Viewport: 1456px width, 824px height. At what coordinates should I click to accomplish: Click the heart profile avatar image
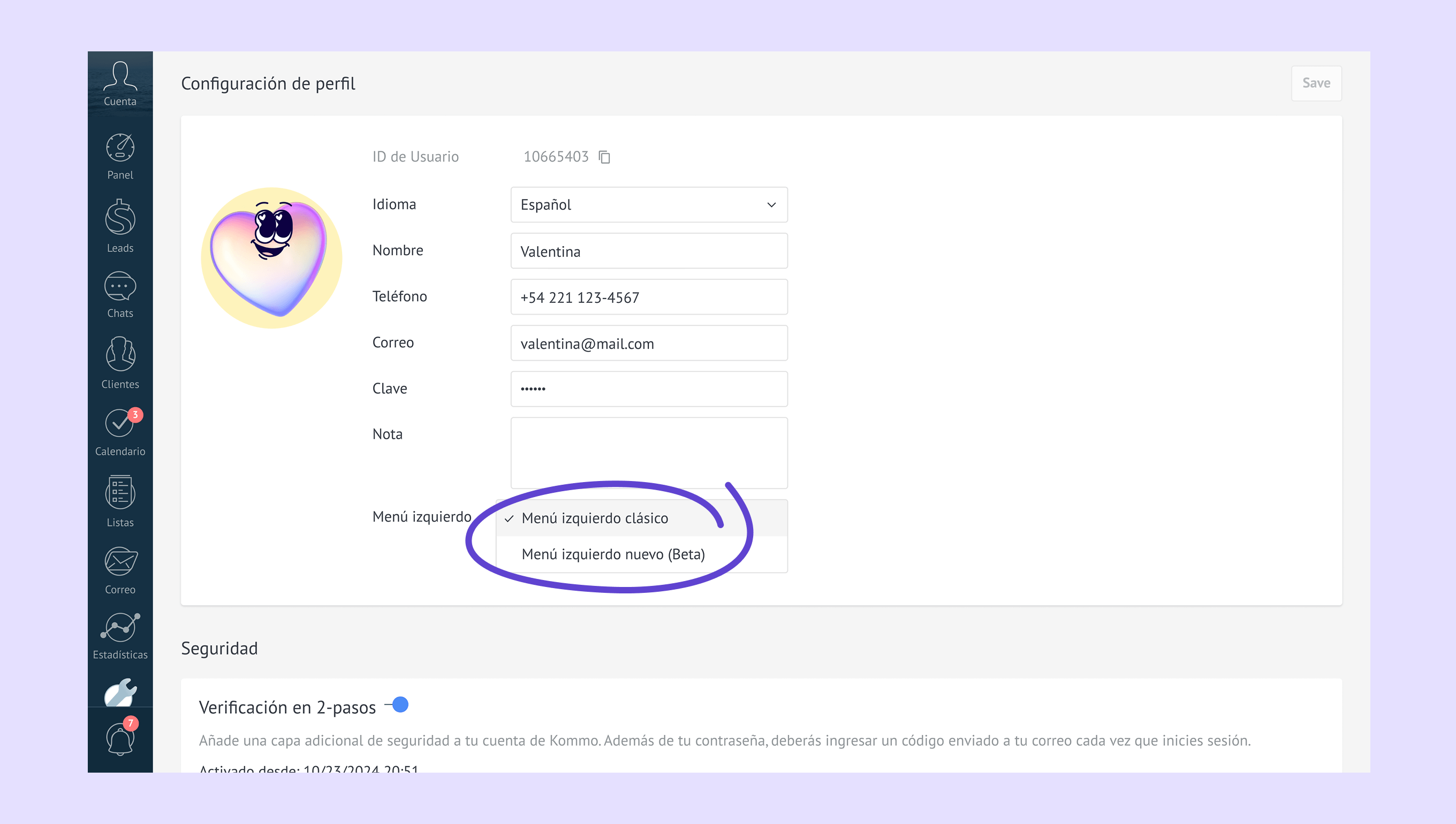[x=272, y=258]
